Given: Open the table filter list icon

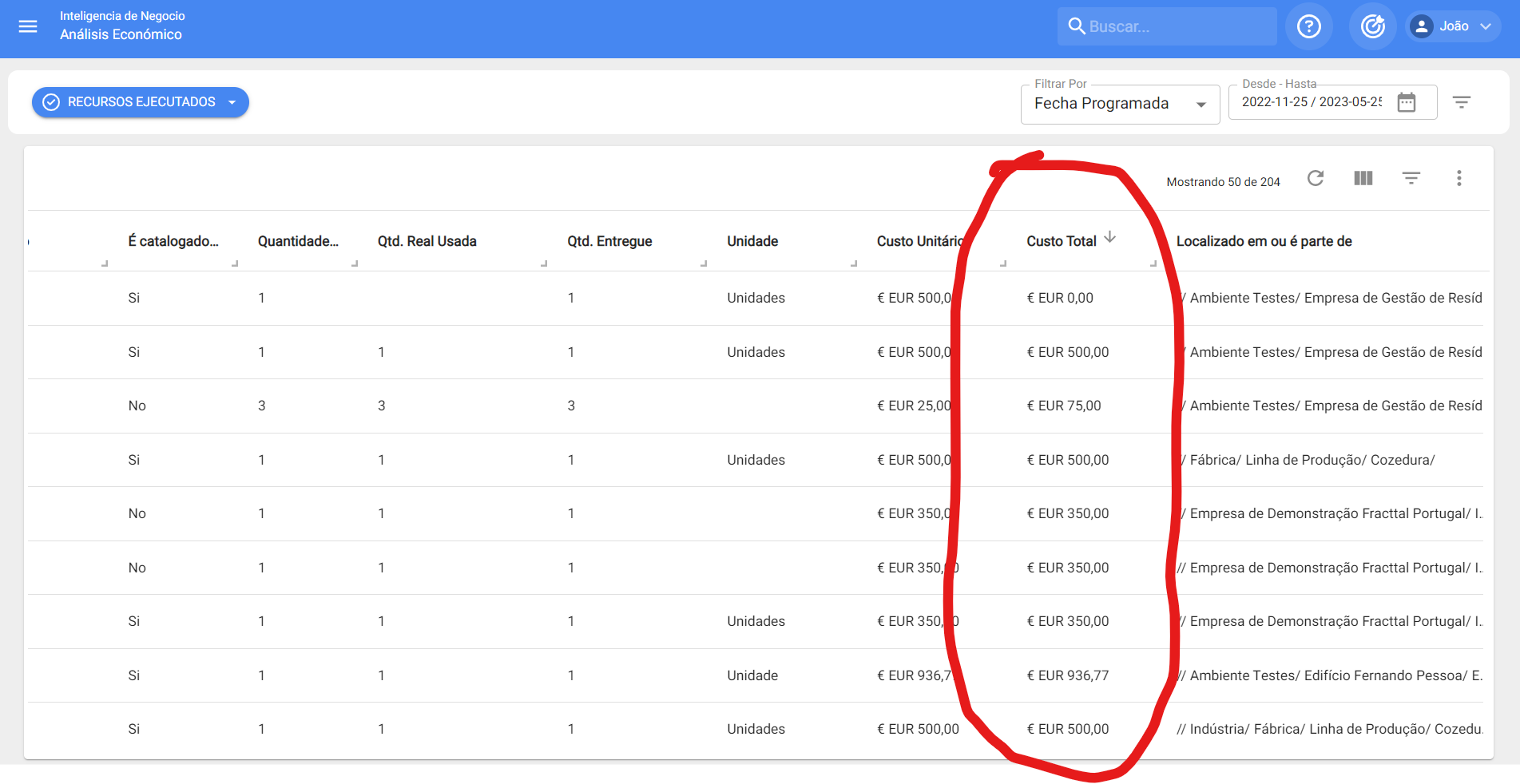Looking at the screenshot, I should pyautogui.click(x=1411, y=179).
